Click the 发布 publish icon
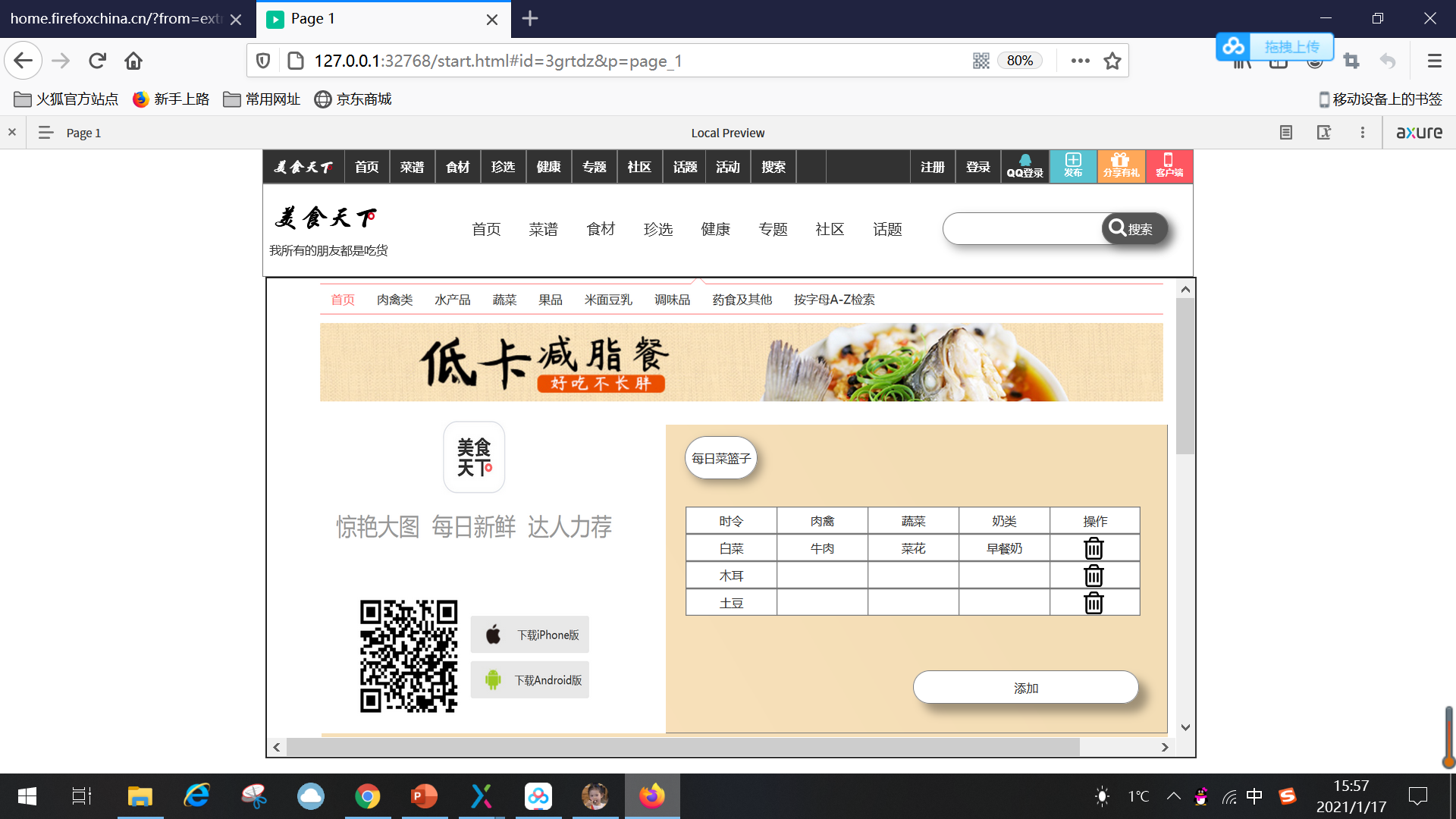 [x=1073, y=165]
